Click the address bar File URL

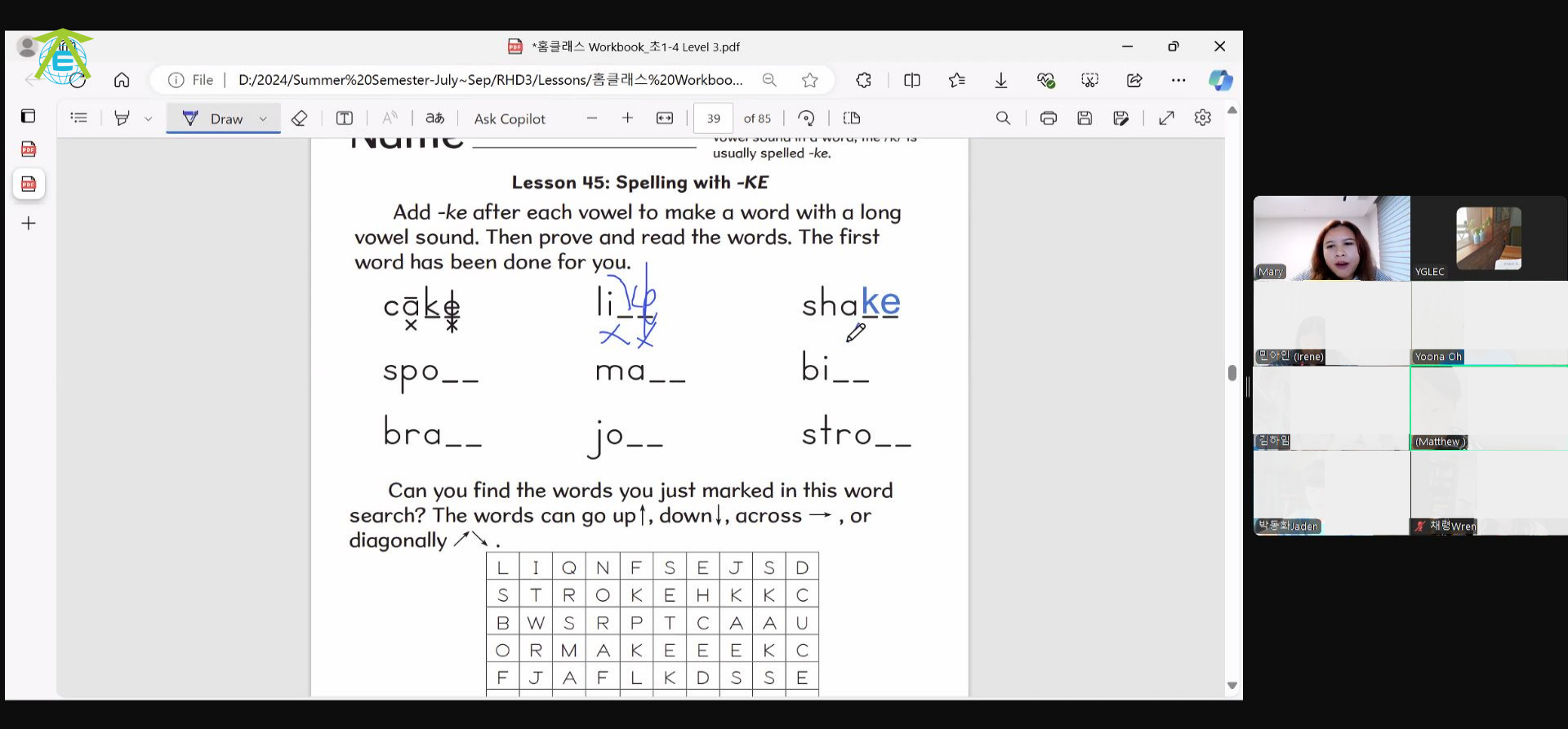[x=490, y=80]
